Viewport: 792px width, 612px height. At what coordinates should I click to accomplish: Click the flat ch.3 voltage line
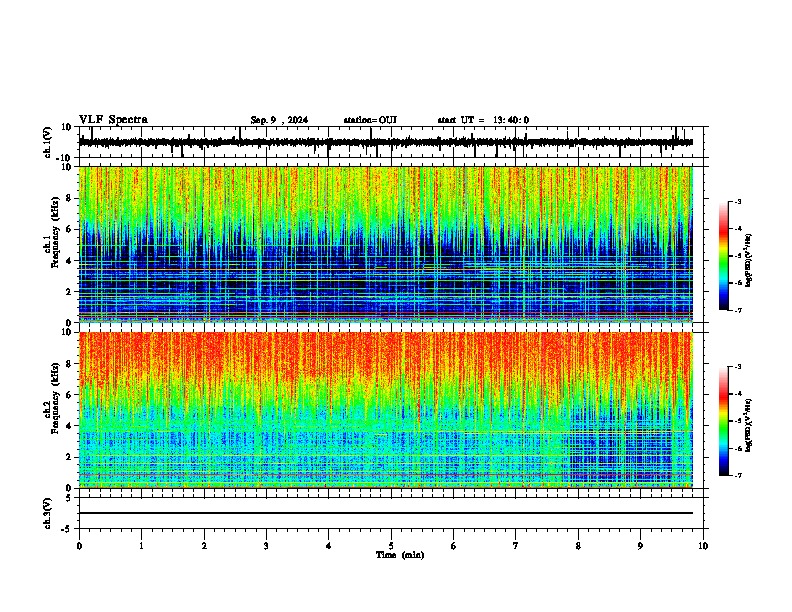(386, 513)
